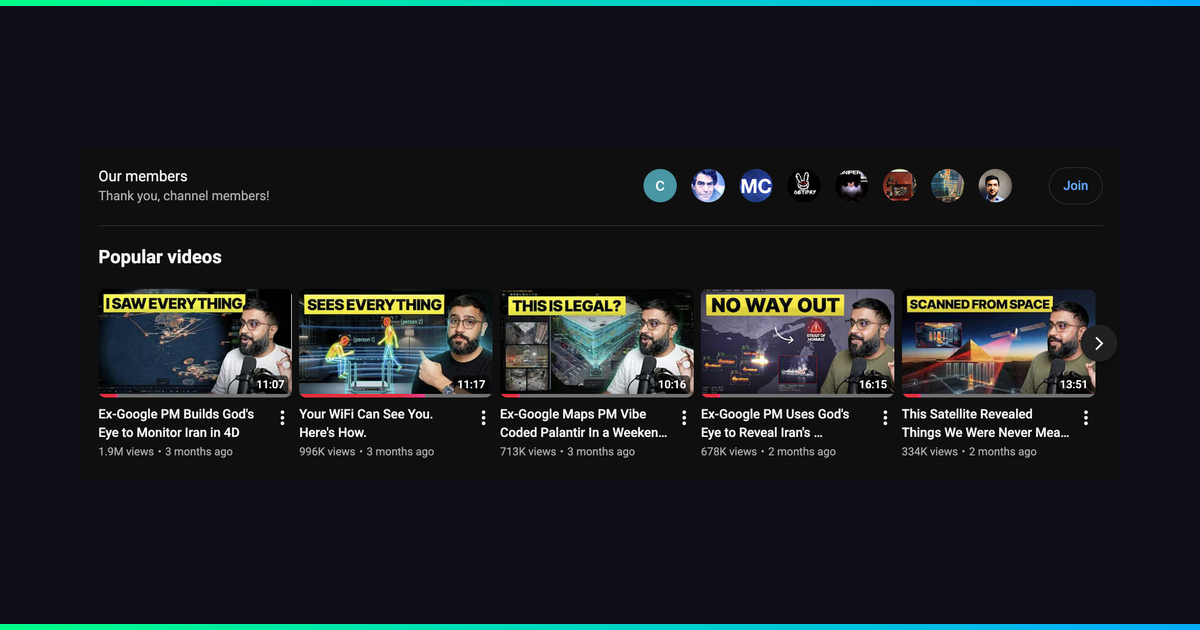Click the rightmost member avatar with man in suit

pyautogui.click(x=995, y=186)
